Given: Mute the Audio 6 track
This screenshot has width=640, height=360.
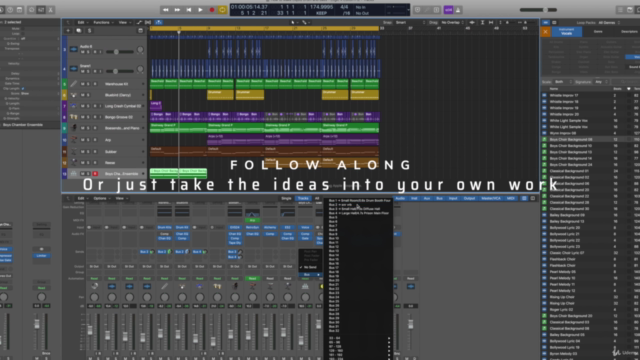Looking at the screenshot, I should pyautogui.click(x=82, y=52).
